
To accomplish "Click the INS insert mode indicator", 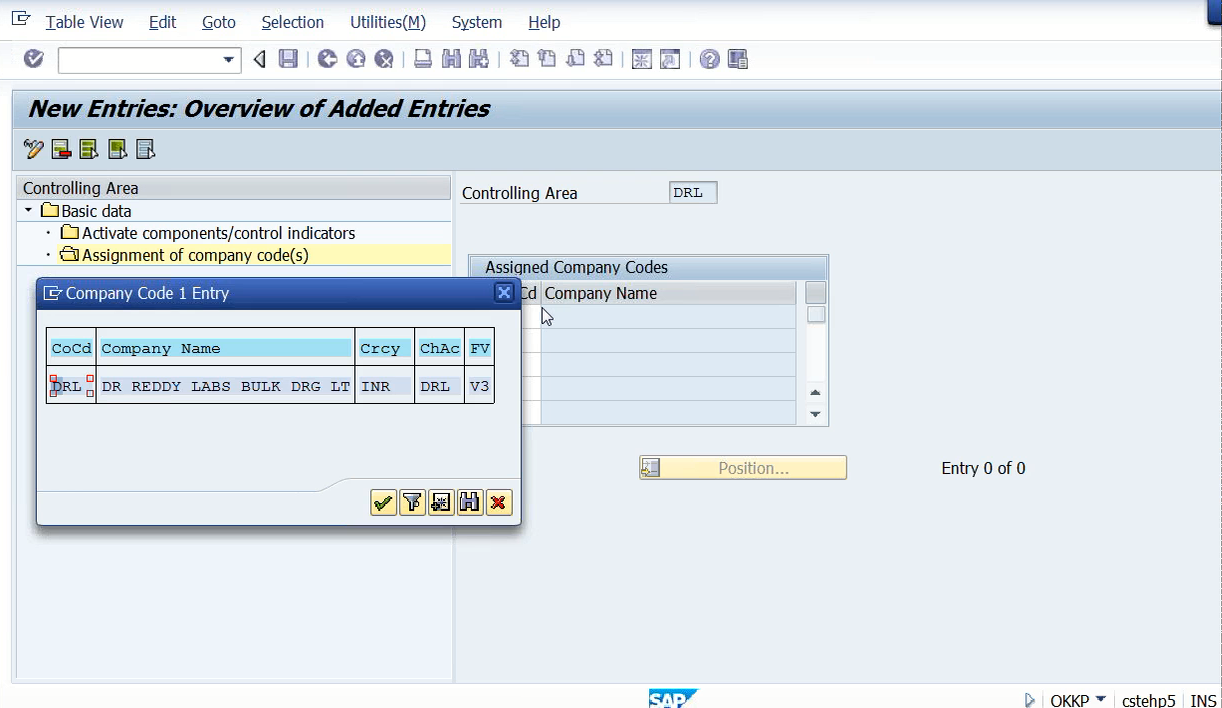I will click(x=1204, y=700).
